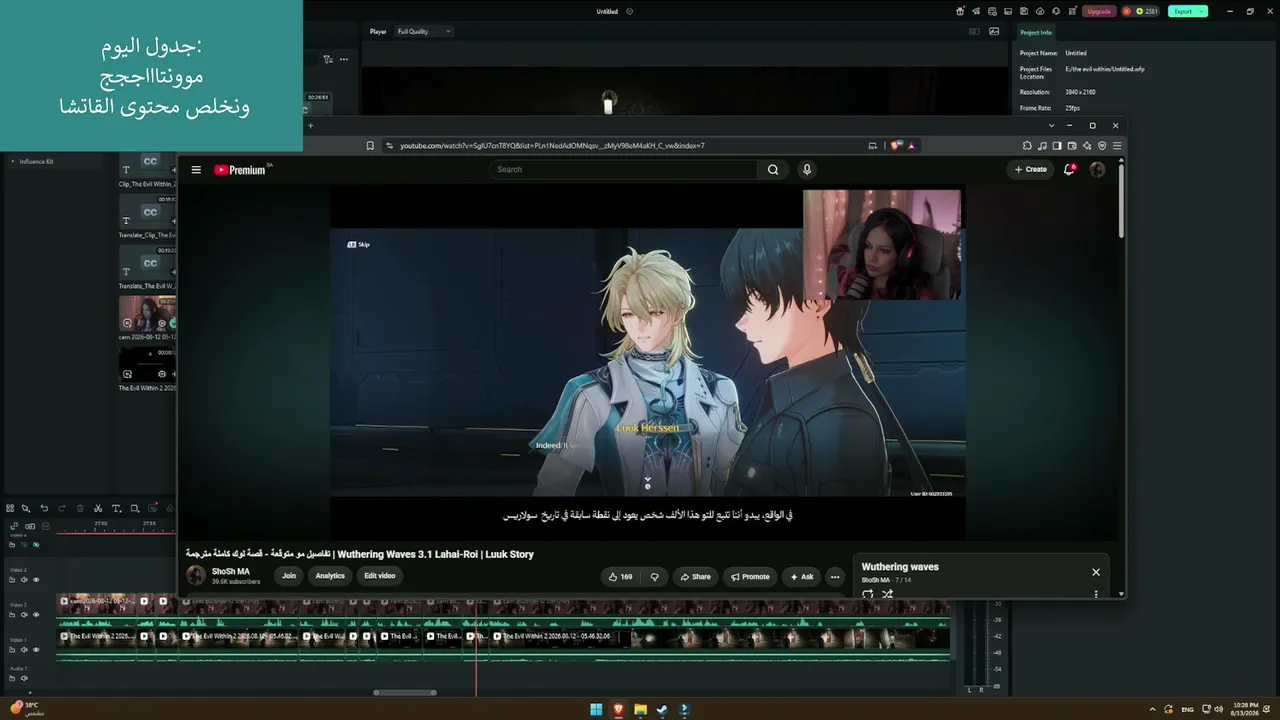This screenshot has width=1280, height=720.
Task: Click the YouTube Create button
Action: 1030,170
